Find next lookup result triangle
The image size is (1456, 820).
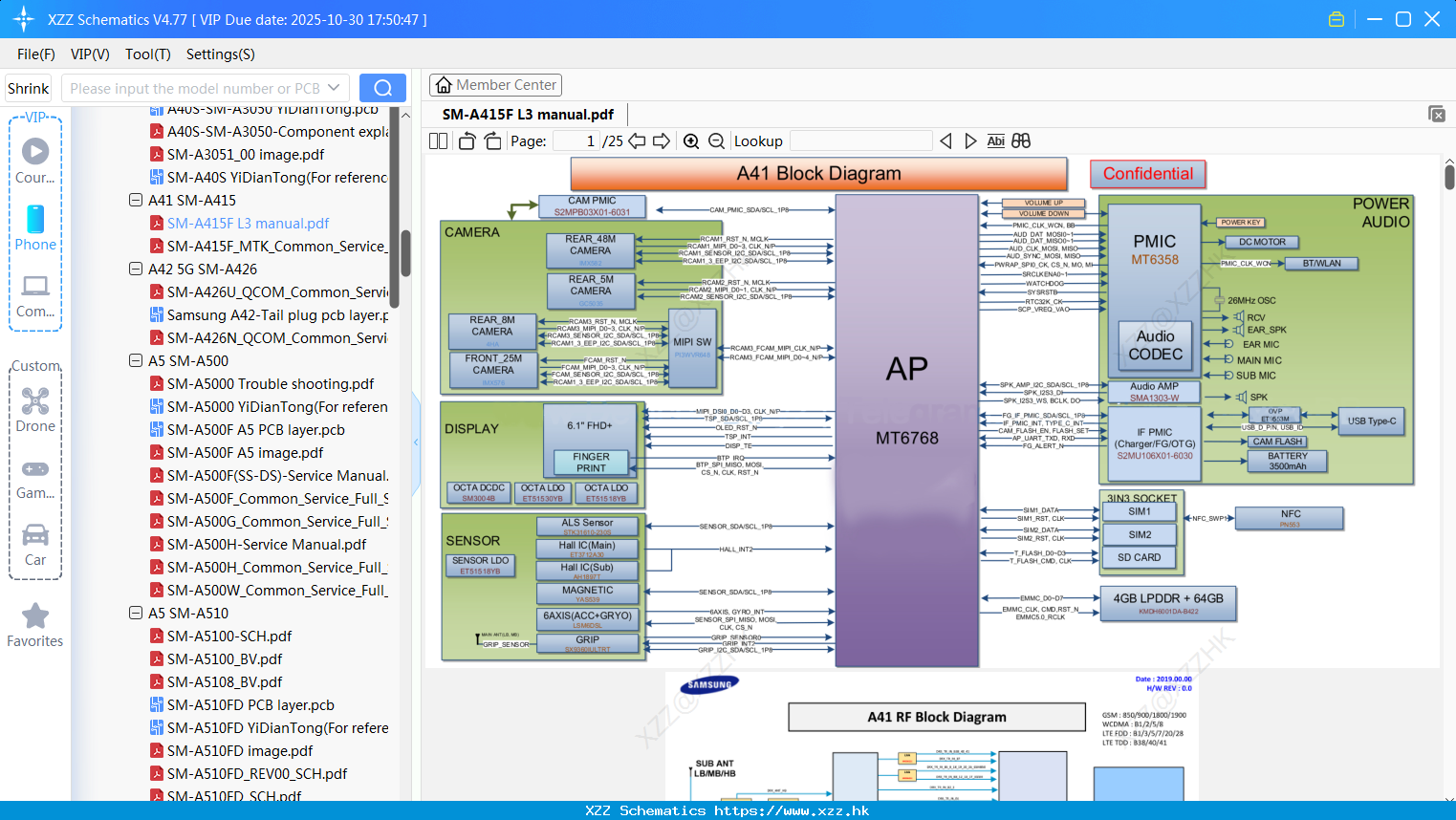970,141
